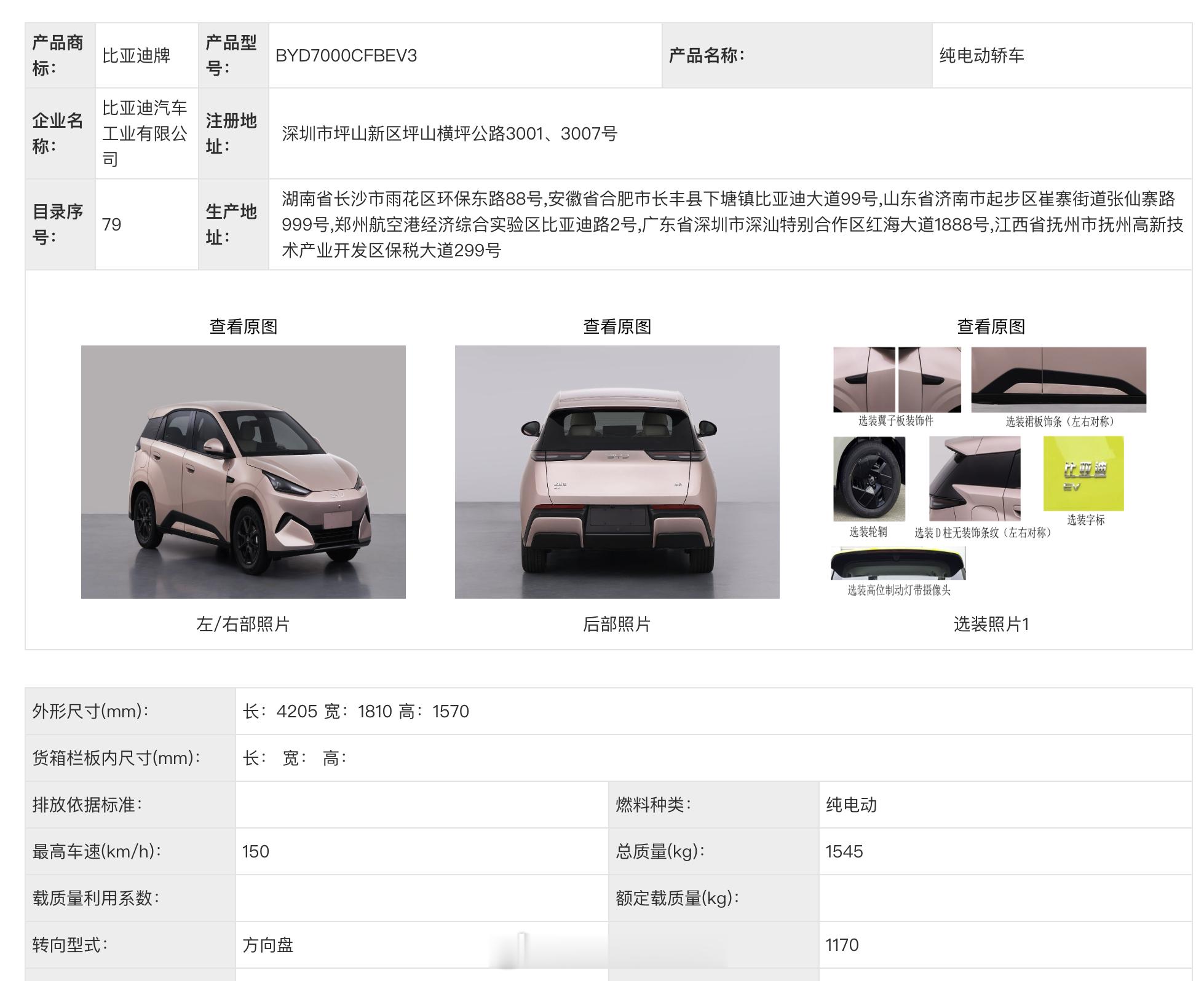Open 查看原图 link above rear photo

[x=617, y=326]
